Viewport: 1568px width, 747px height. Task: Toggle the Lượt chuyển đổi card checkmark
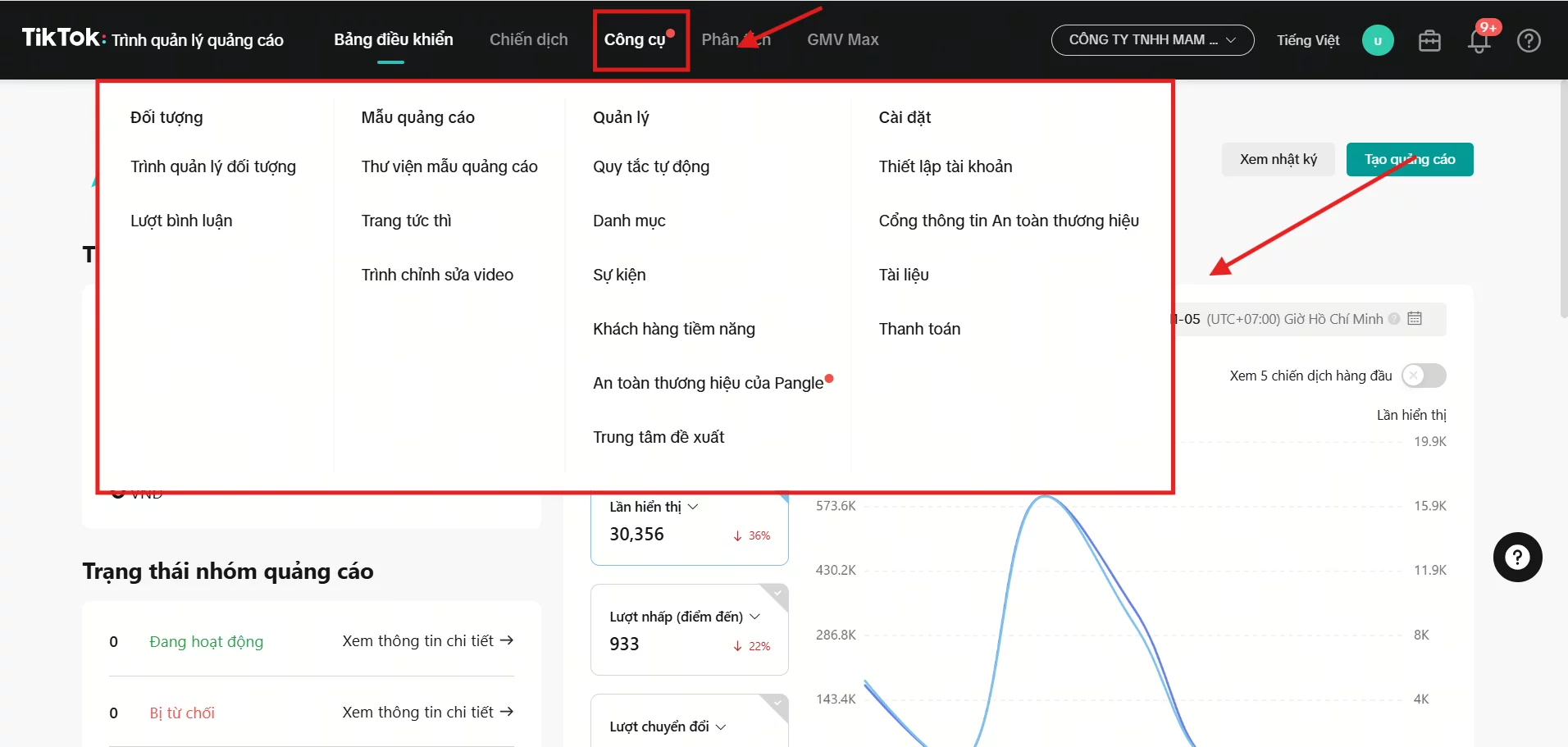777,704
